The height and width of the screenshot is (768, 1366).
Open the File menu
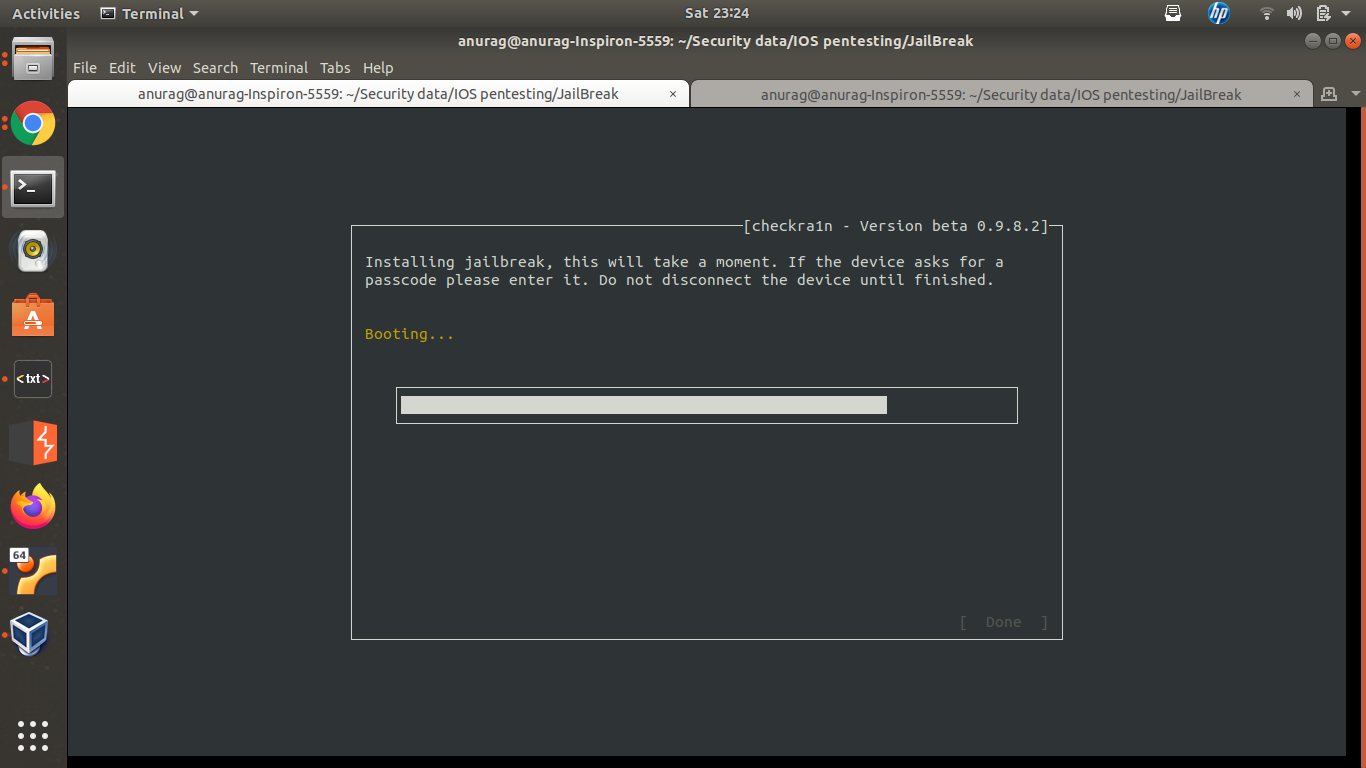pos(85,68)
